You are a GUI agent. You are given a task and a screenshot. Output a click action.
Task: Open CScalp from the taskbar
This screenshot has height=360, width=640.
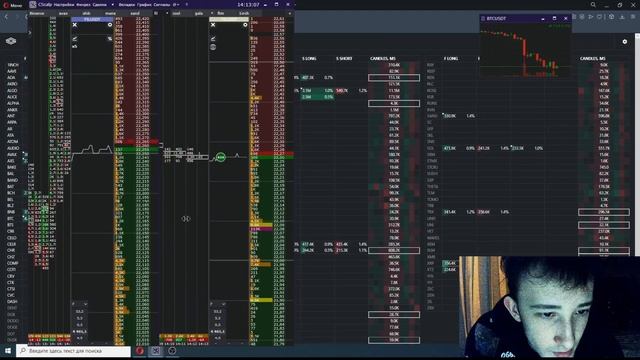coord(156,351)
